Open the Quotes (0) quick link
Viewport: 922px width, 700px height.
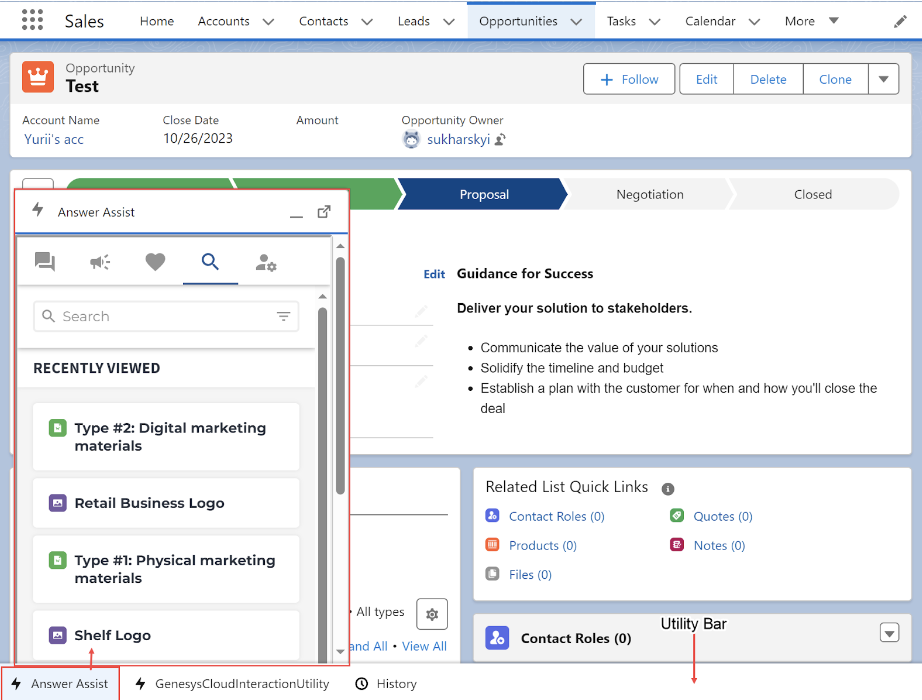click(723, 516)
